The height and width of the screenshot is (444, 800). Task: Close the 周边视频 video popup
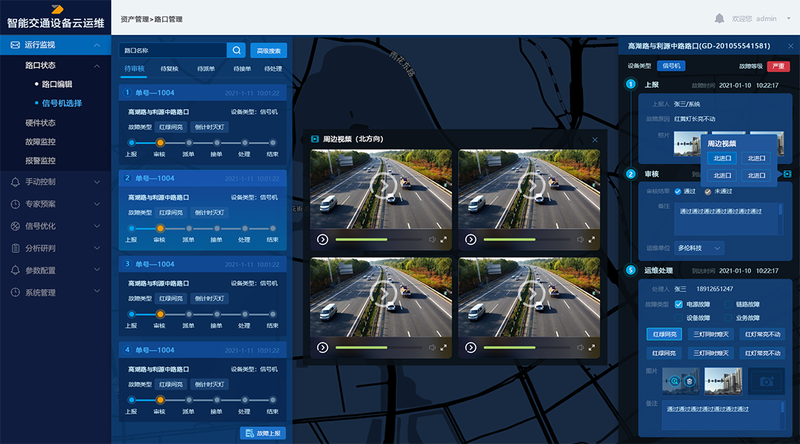click(x=595, y=139)
